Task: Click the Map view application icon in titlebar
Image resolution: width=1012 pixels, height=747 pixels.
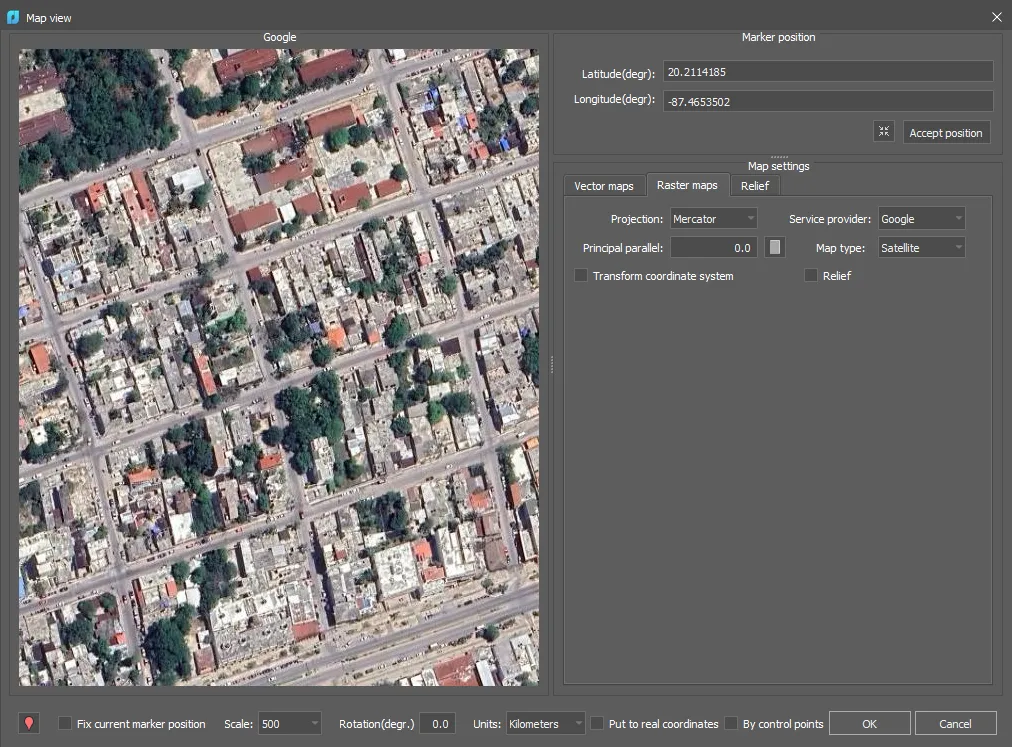Action: coord(11,17)
